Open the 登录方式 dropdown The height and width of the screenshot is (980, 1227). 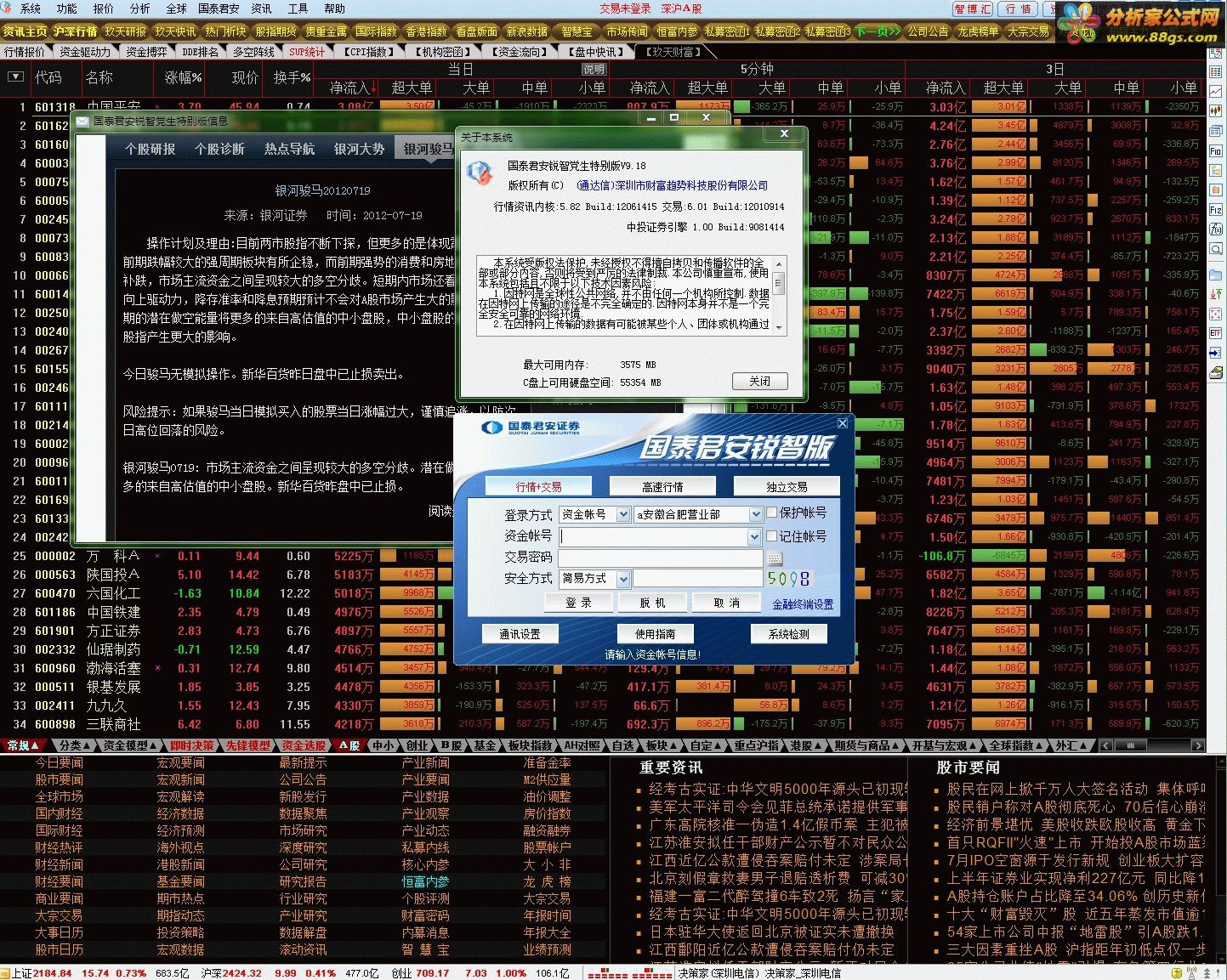click(623, 514)
